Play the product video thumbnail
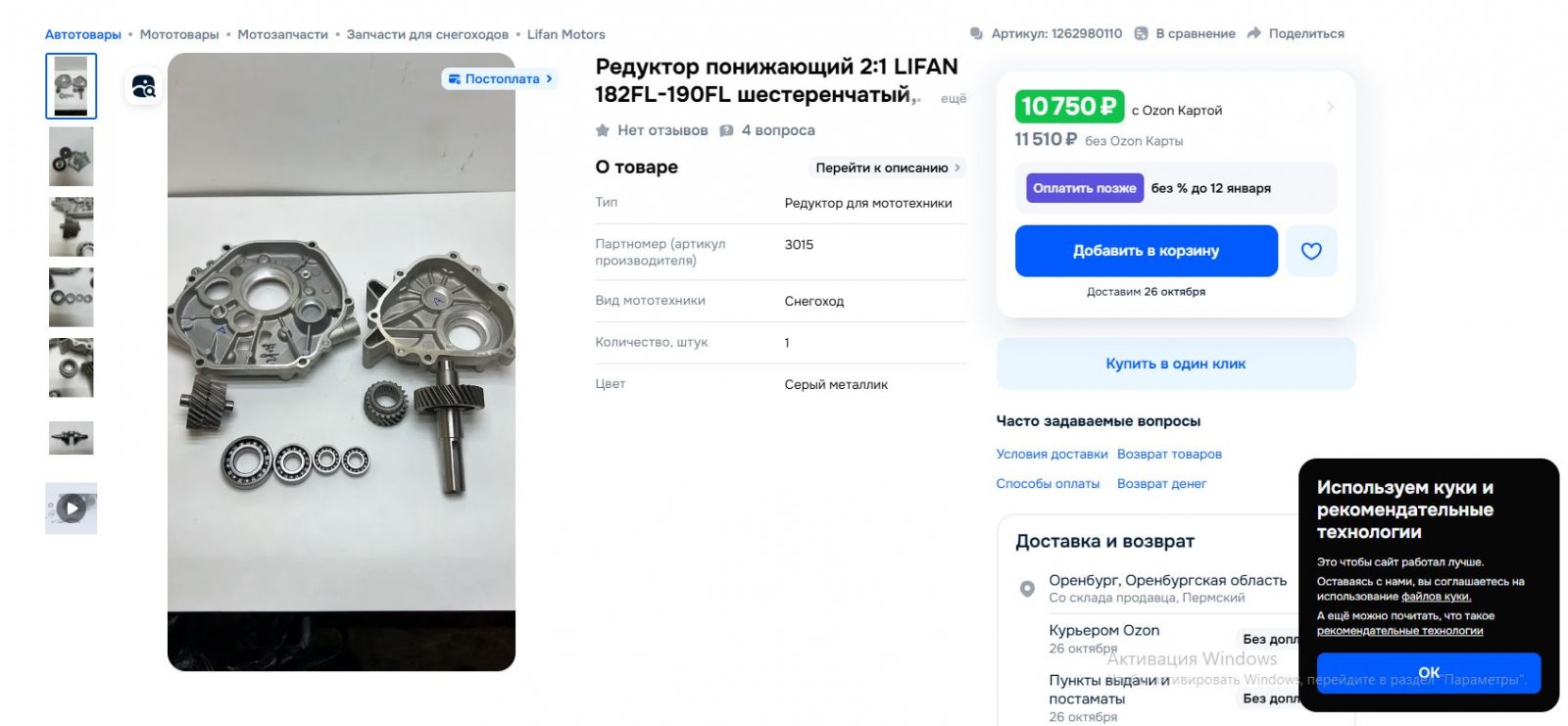Image resolution: width=1568 pixels, height=726 pixels. click(x=71, y=508)
